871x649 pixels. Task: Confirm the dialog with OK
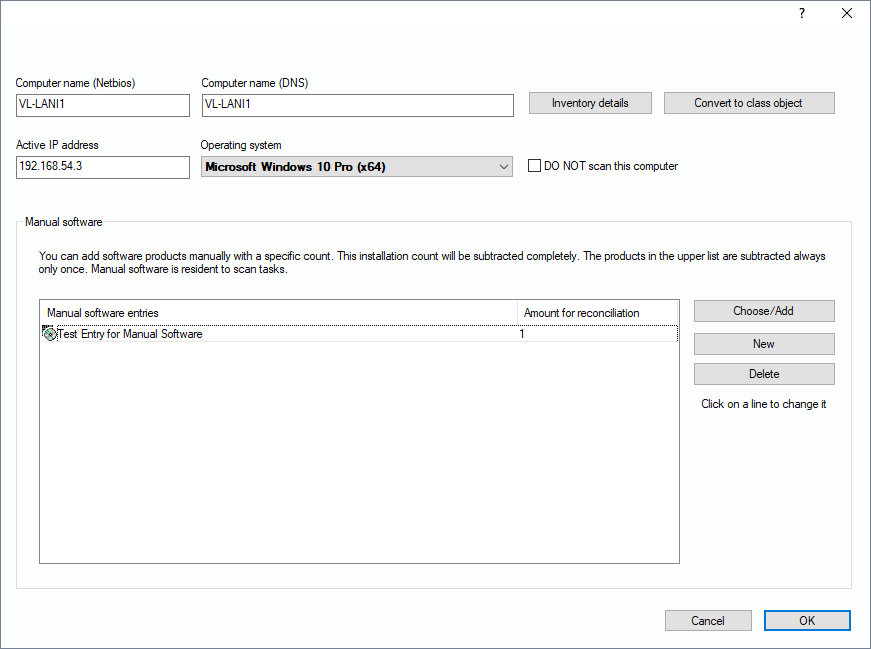pyautogui.click(x=807, y=620)
